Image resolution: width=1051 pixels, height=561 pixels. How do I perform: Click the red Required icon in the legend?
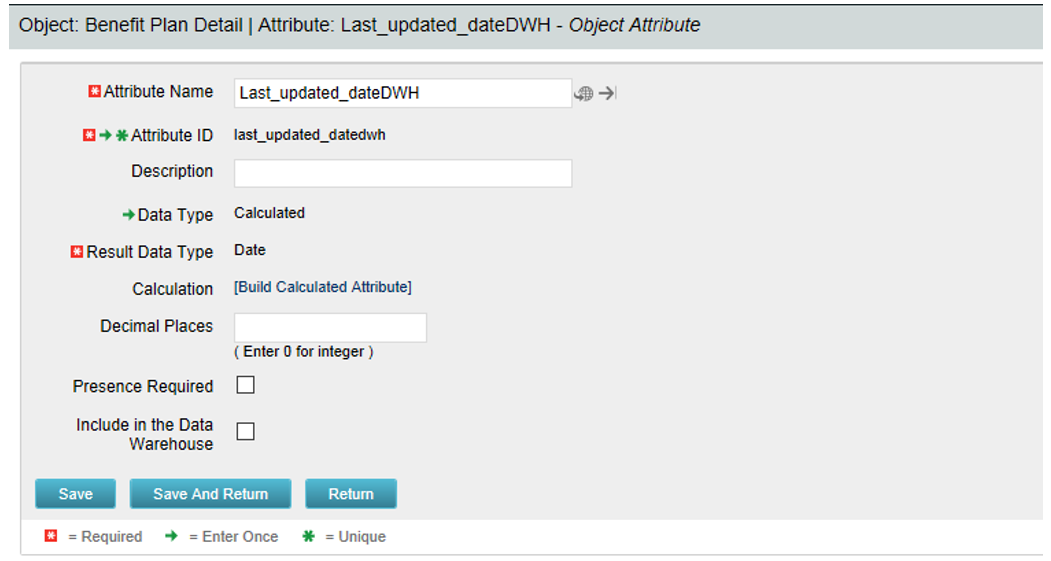(51, 536)
